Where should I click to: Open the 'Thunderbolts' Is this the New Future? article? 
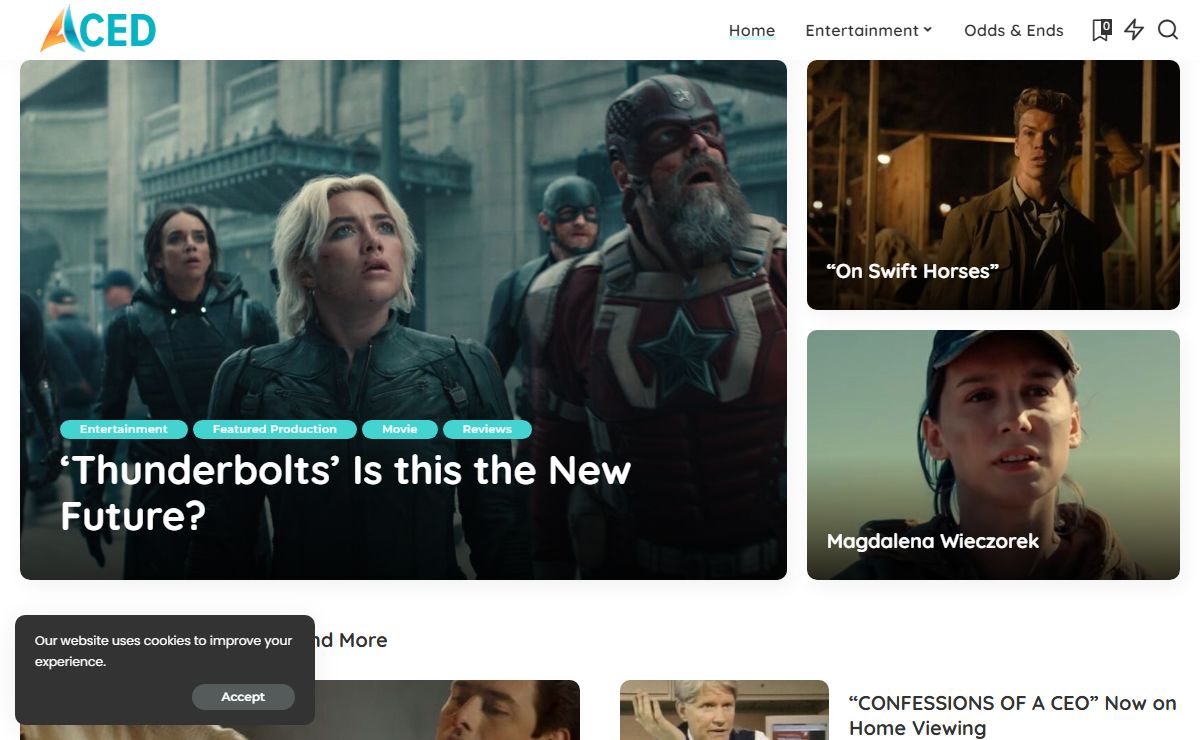(x=346, y=492)
